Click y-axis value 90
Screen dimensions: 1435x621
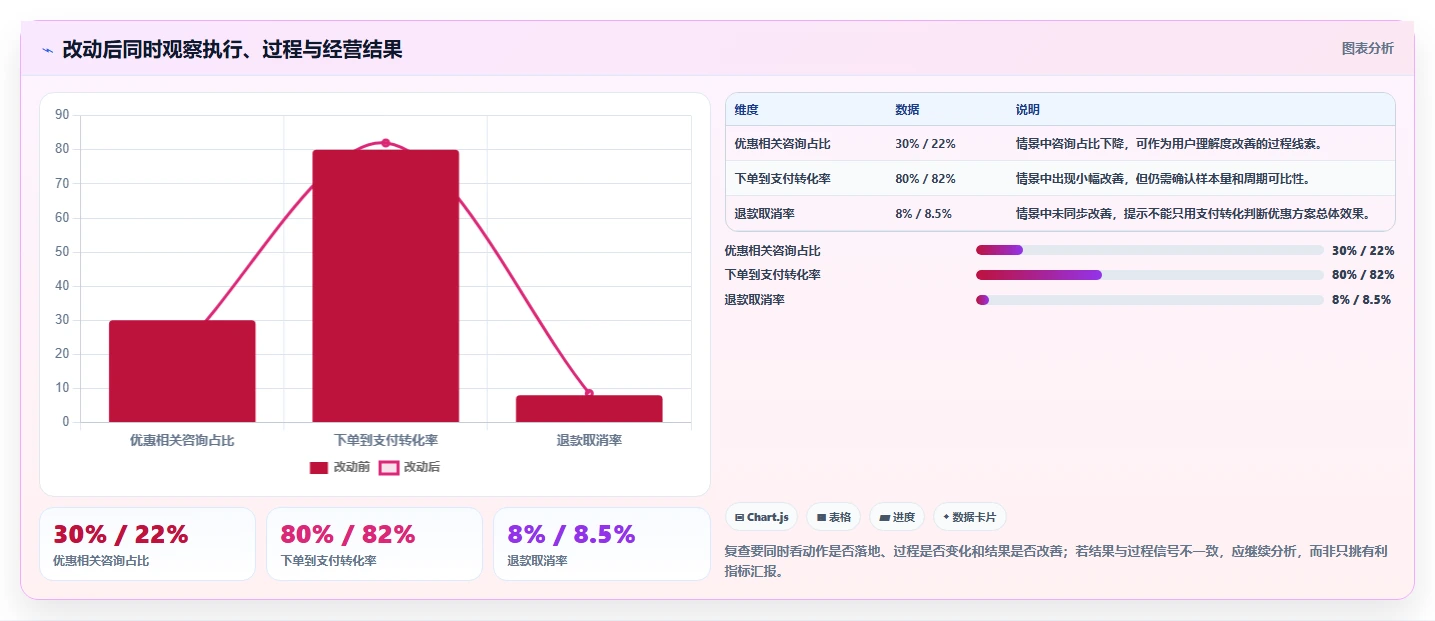click(x=62, y=115)
